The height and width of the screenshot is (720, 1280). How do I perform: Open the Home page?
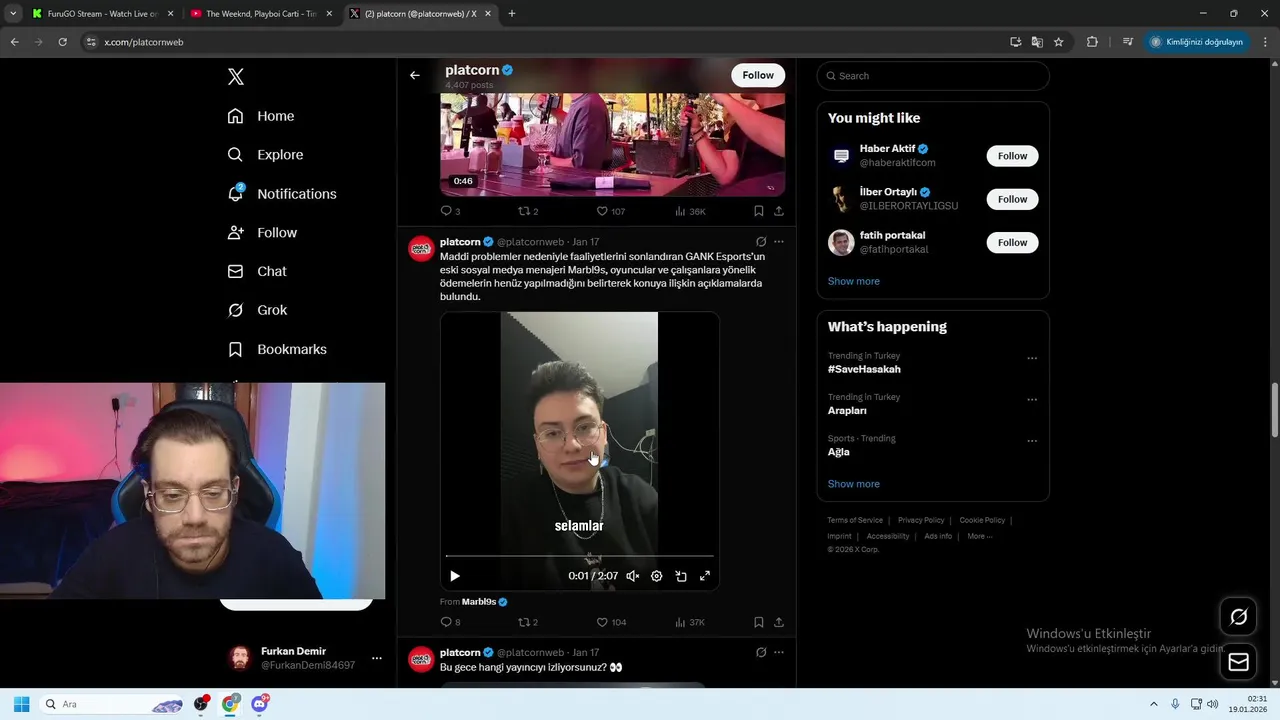click(x=261, y=116)
